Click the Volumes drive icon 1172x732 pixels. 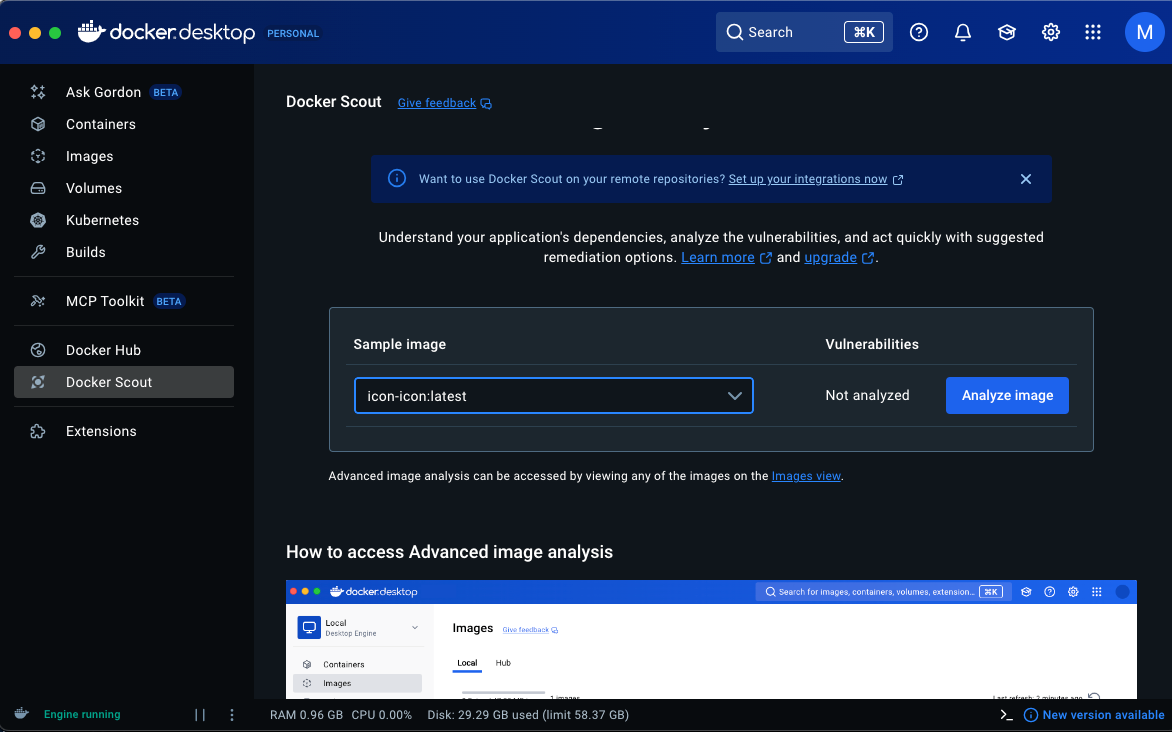tap(38, 188)
